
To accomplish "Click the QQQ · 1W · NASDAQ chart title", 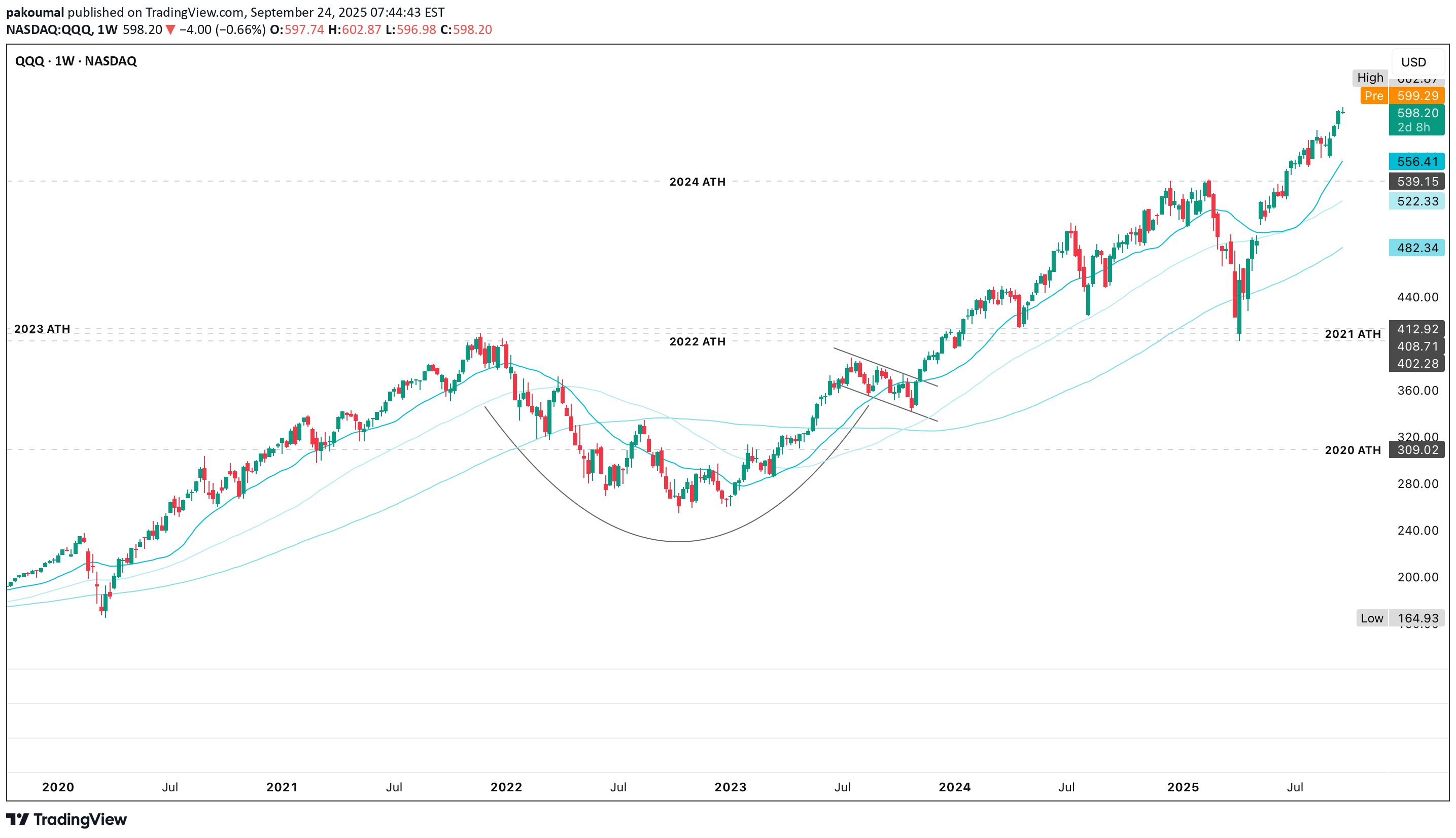I will pyautogui.click(x=76, y=61).
